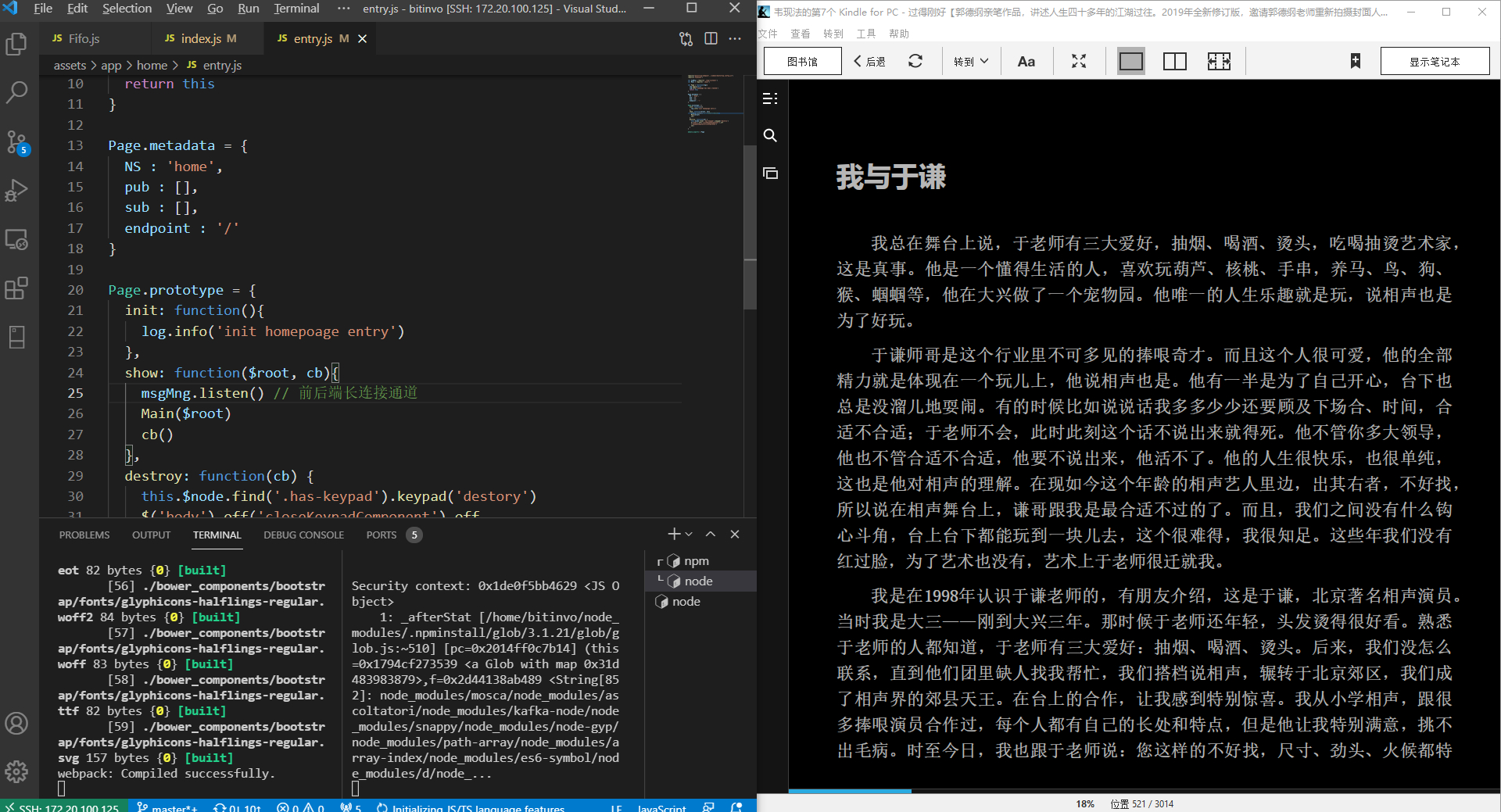Select the split node terminal under npm

pyautogui.click(x=700, y=581)
